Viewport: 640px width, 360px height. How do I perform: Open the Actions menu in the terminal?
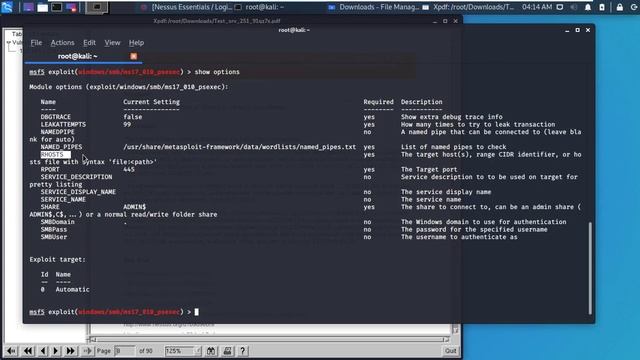click(62, 42)
